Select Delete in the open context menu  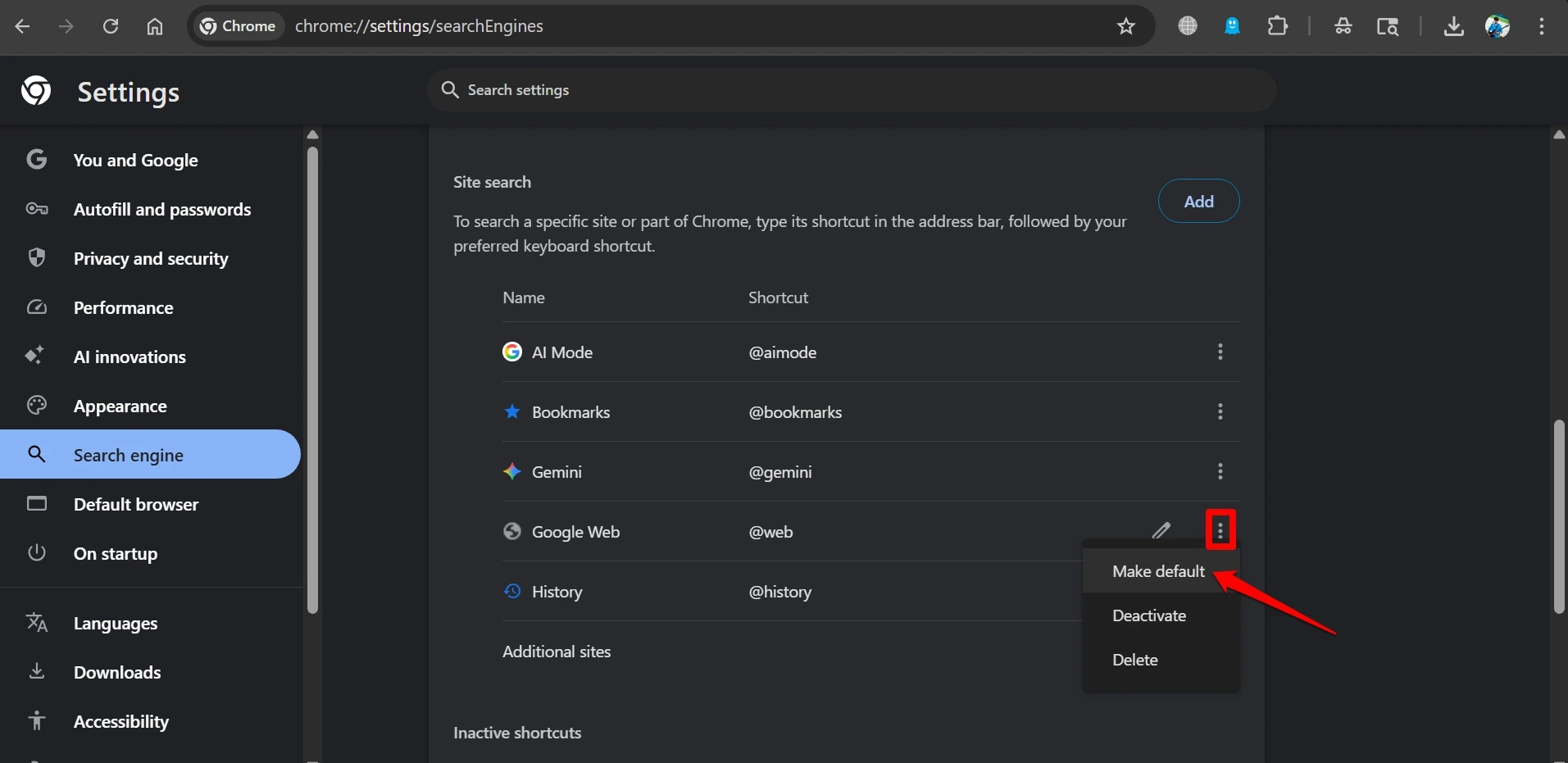coord(1135,659)
